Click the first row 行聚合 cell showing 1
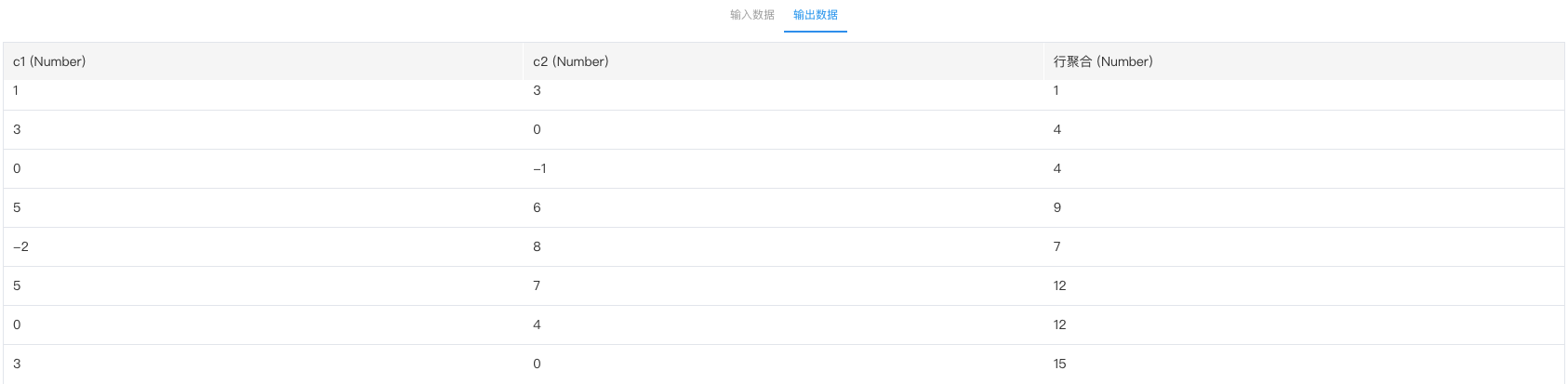Screen dimensions: 1568x384 [1304, 95]
